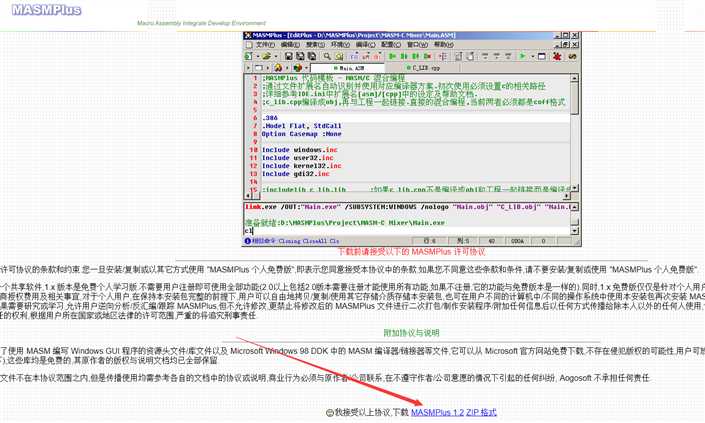
Task: Download via the MASMPlus 1.2 link
Action: click(437, 412)
